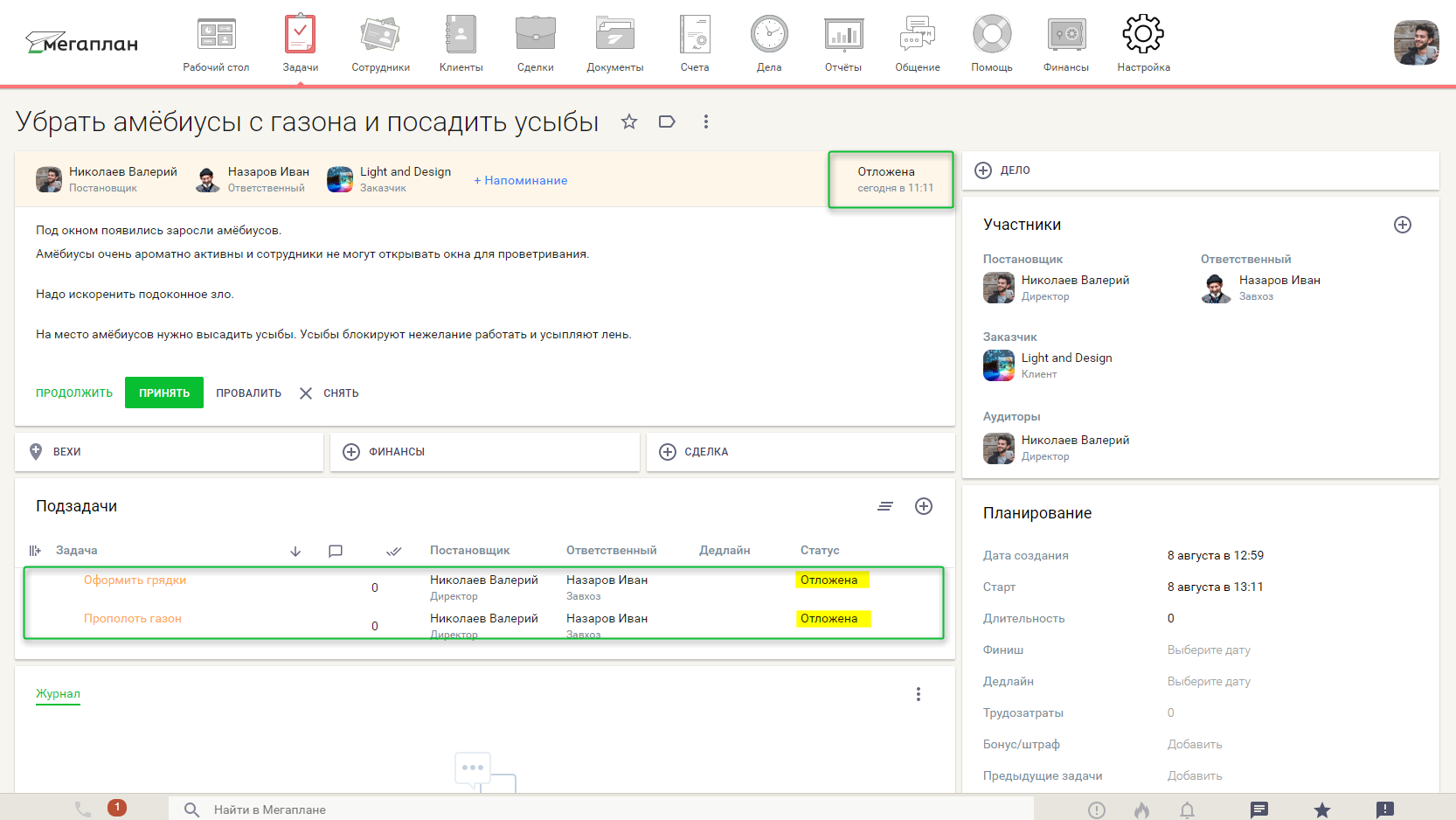The height and width of the screenshot is (820, 1456).
Task: Add Предыдущие задачи via Добавить
Action: (x=1195, y=775)
